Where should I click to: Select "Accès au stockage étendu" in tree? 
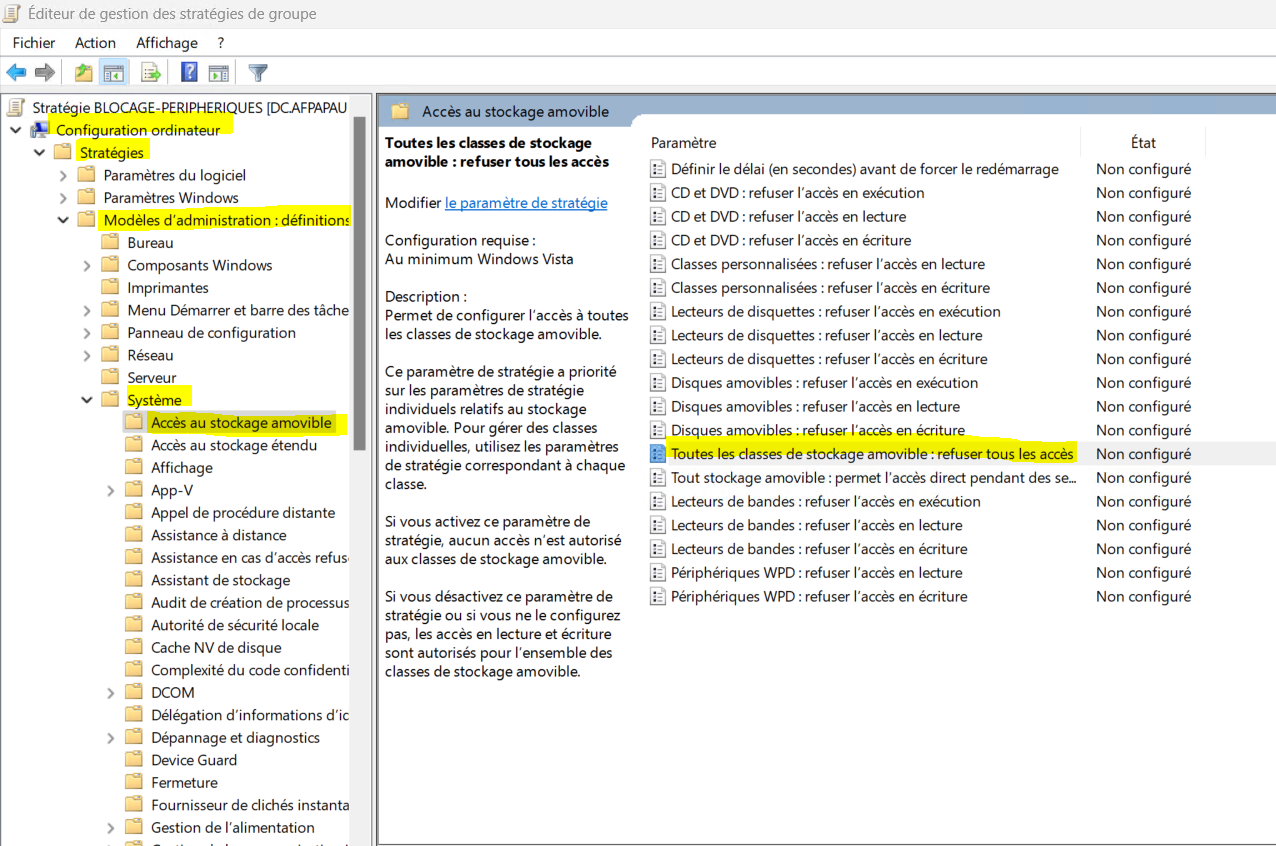233,445
